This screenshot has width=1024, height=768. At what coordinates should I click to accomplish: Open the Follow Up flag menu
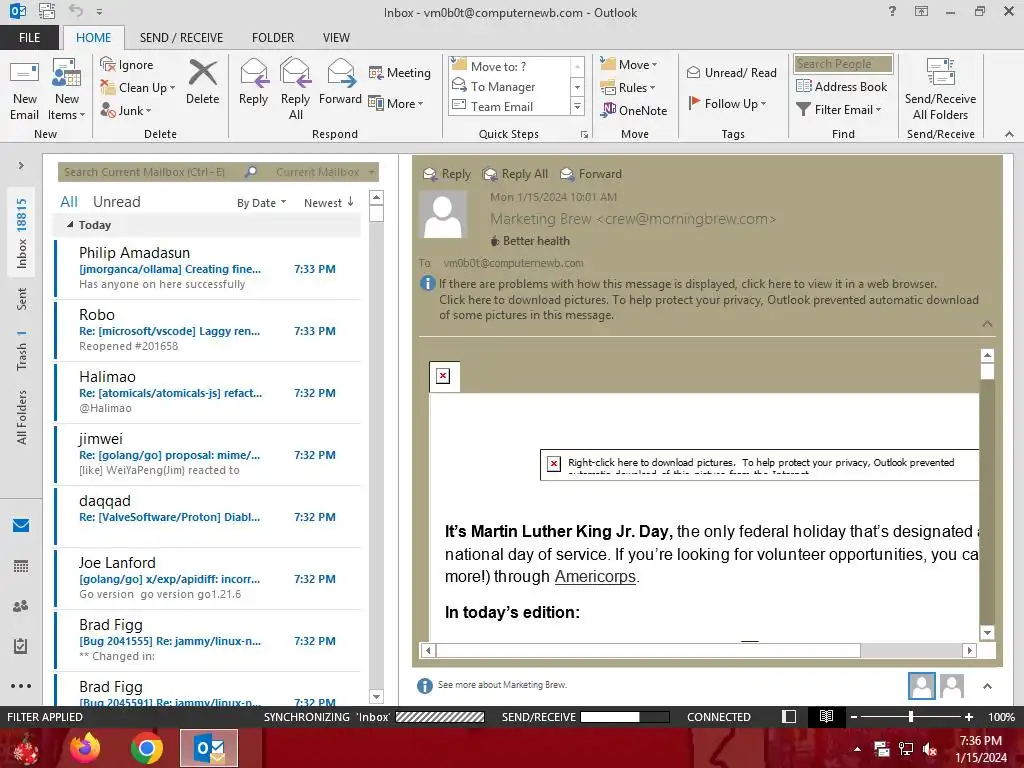point(727,103)
